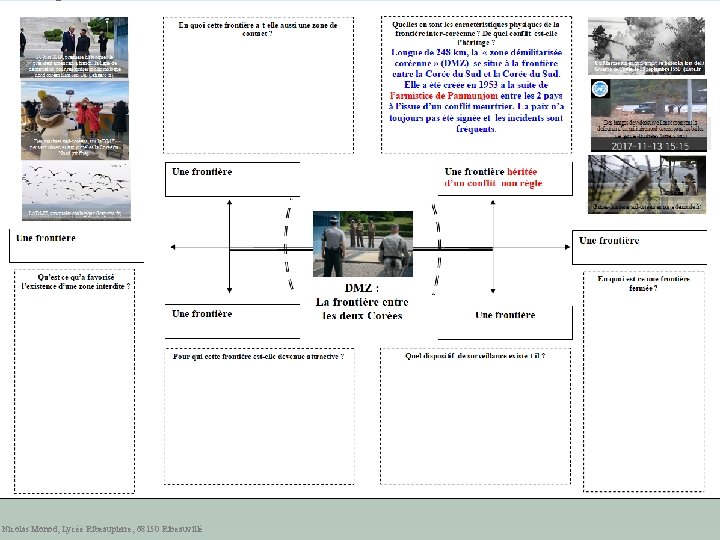The height and width of the screenshot is (540, 720).
Task: Click the central DMZ soldiers photo
Action: tap(363, 244)
